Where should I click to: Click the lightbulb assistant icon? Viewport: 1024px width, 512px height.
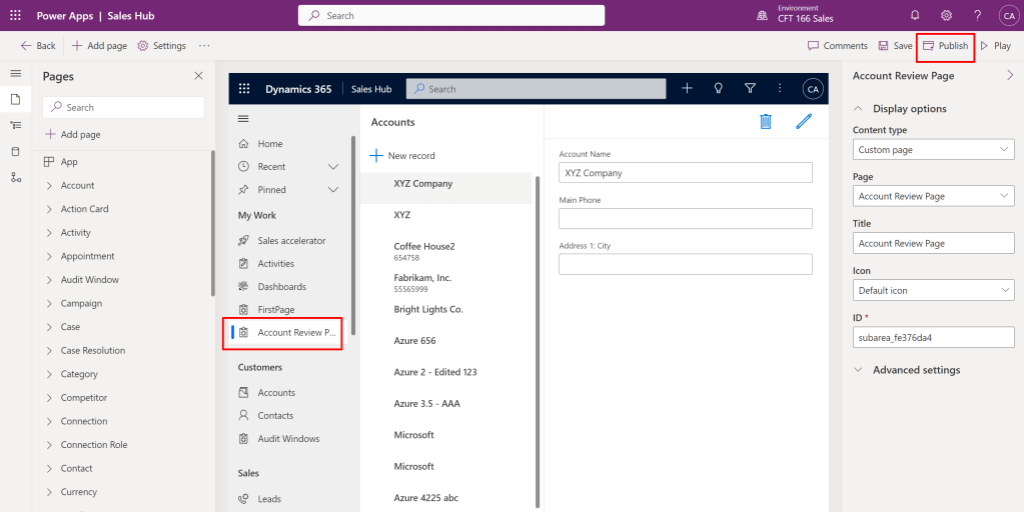coord(718,88)
